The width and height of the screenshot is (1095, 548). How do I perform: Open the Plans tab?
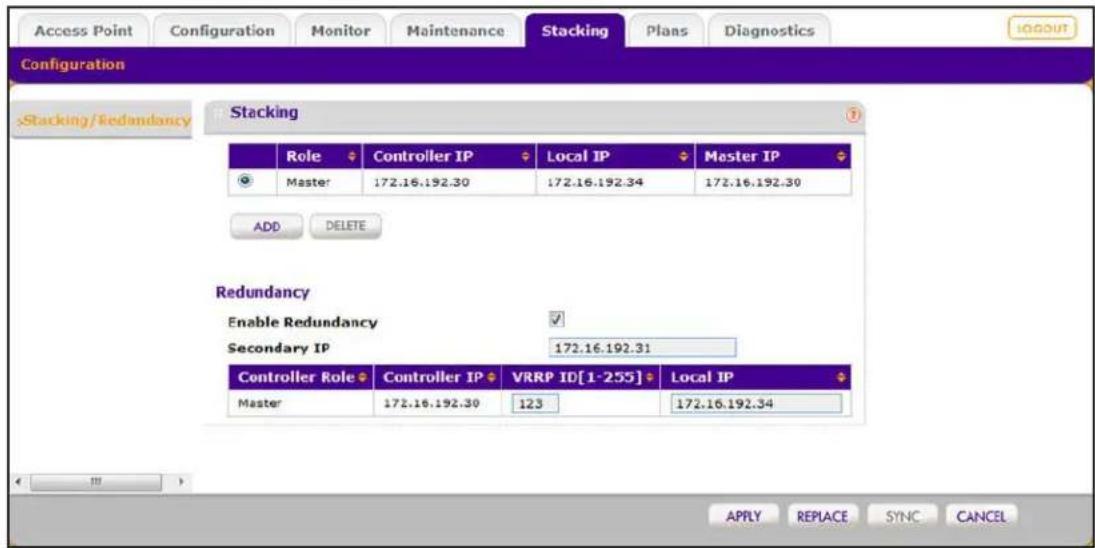pos(667,31)
